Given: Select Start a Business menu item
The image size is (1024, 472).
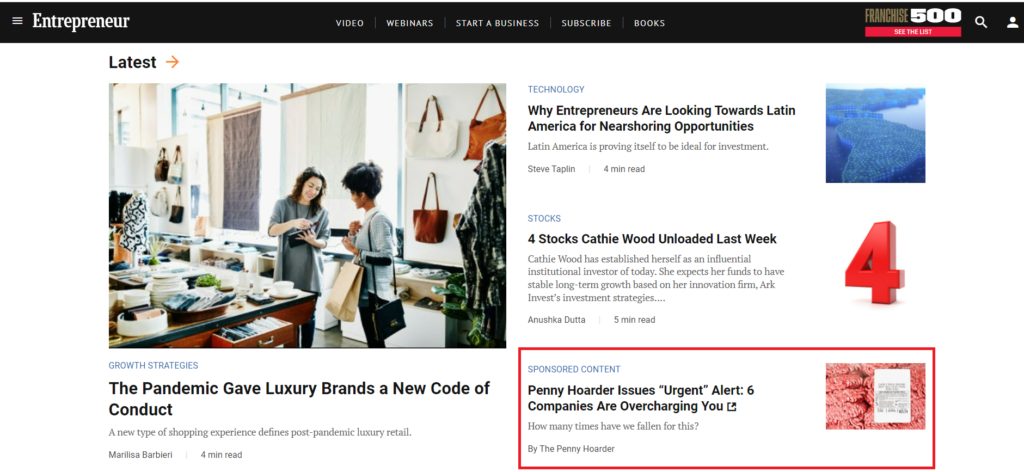Looking at the screenshot, I should (497, 23).
